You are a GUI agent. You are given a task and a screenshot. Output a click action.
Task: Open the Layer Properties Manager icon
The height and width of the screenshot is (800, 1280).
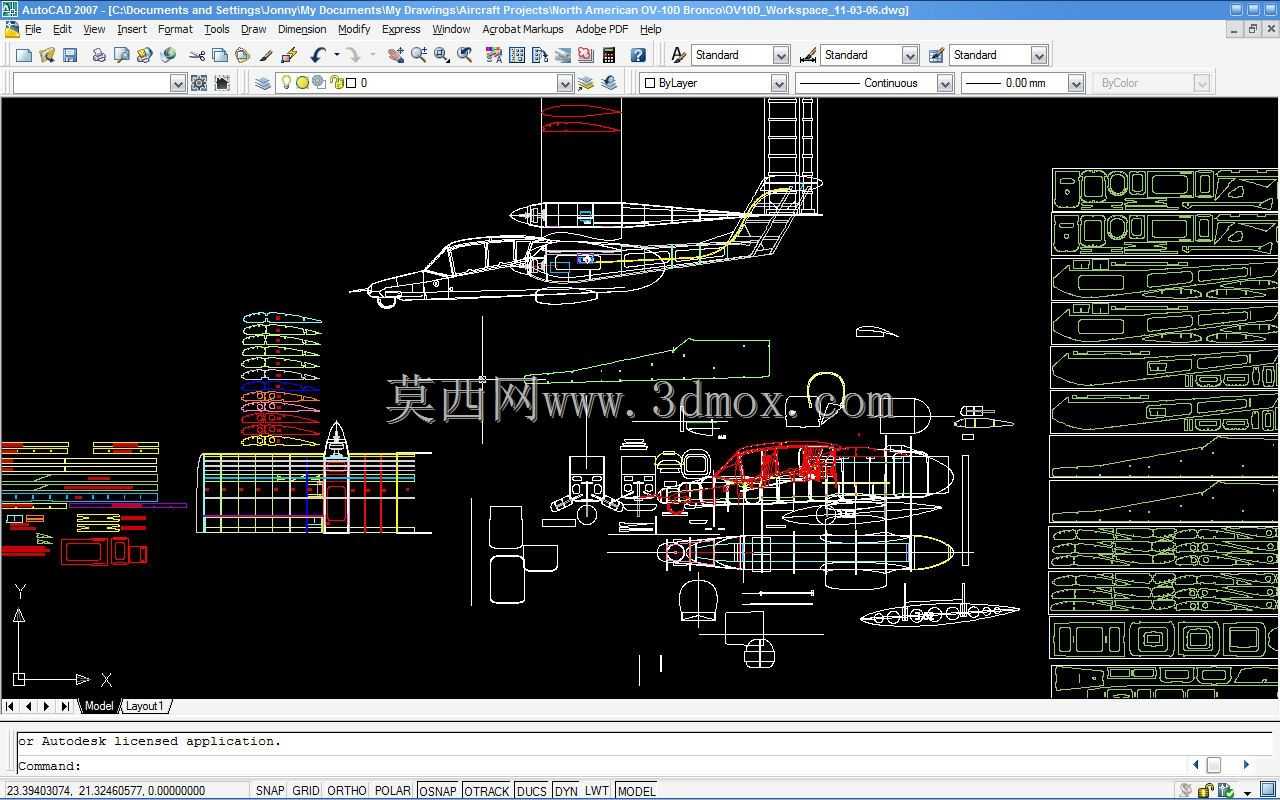(x=263, y=83)
